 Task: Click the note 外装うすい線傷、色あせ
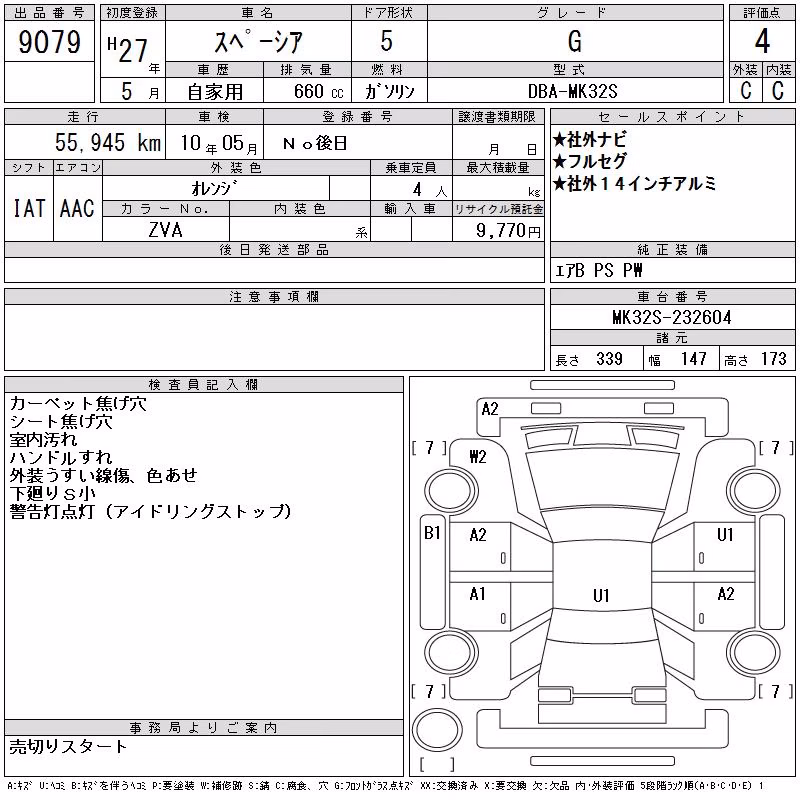[x=104, y=476]
